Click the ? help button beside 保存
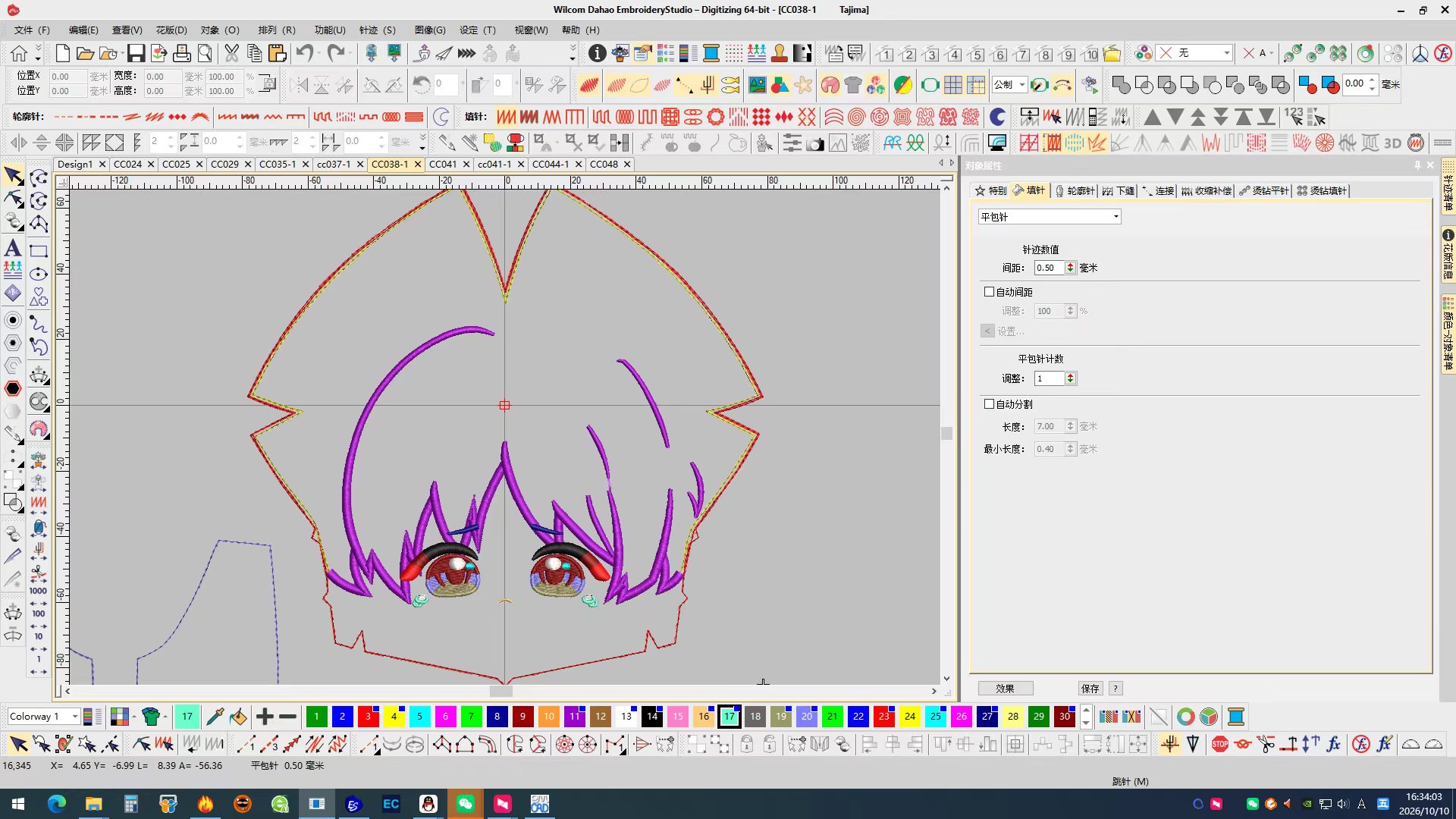The image size is (1456, 819). (1115, 689)
